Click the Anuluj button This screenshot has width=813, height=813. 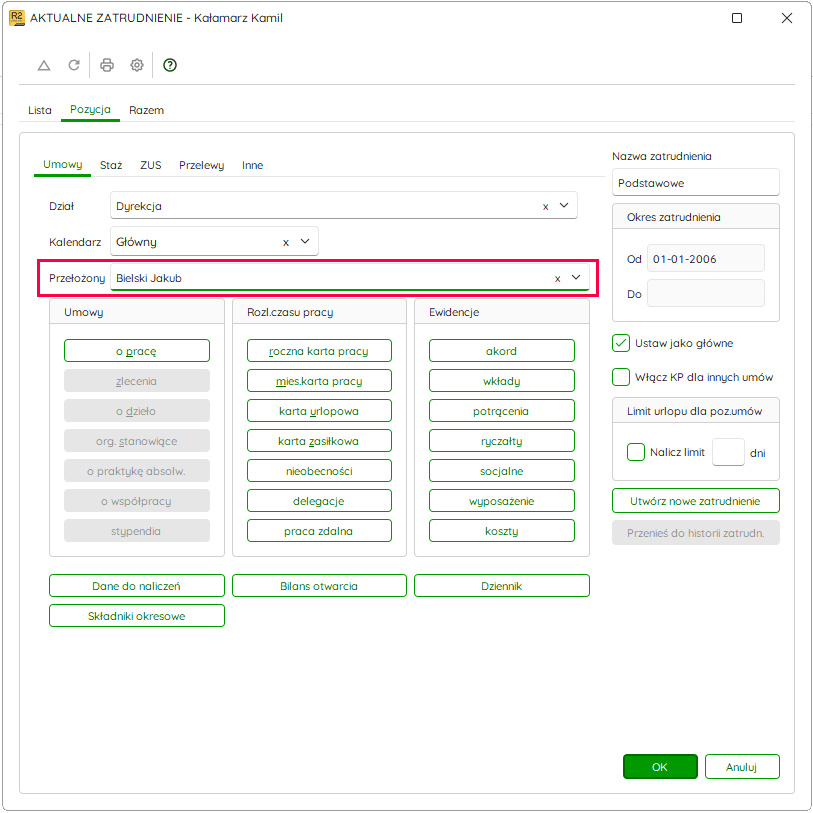(742, 767)
